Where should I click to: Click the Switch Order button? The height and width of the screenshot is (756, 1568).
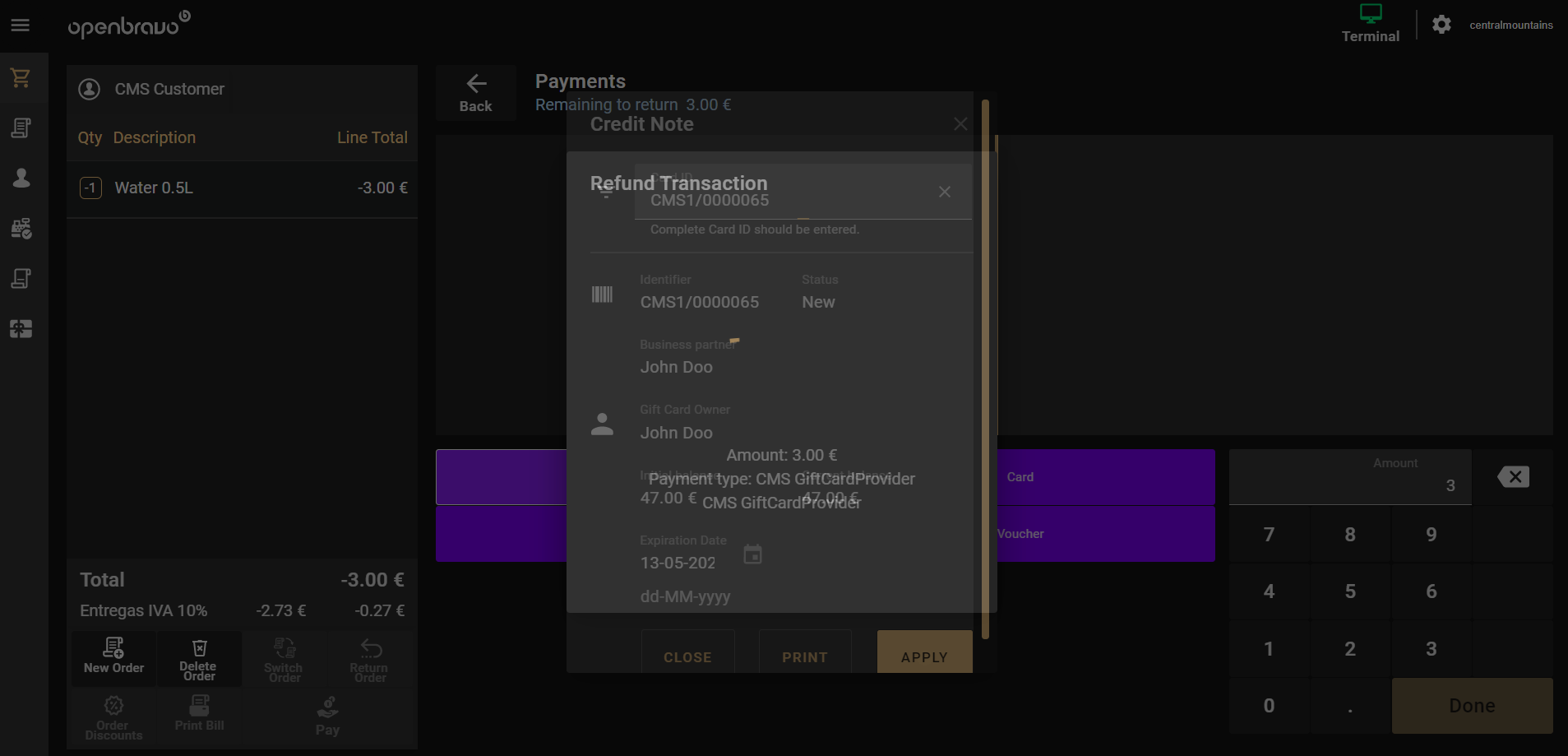[284, 661]
